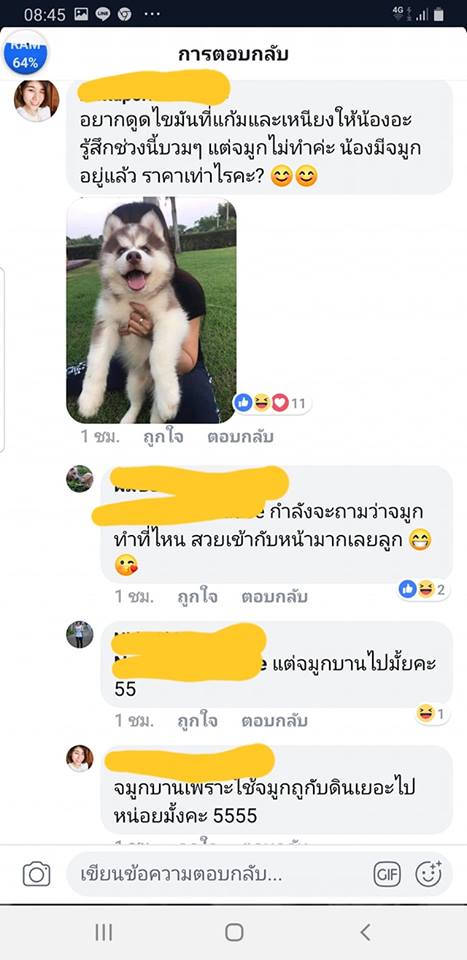Open the recent apps button

click(x=103, y=932)
